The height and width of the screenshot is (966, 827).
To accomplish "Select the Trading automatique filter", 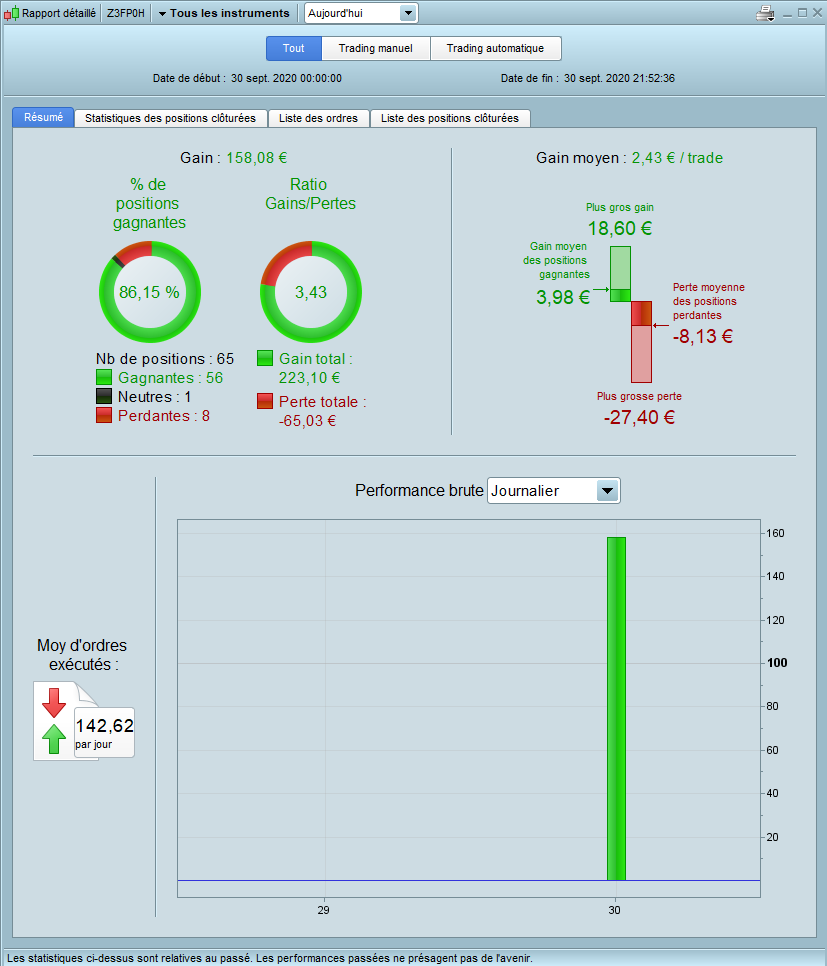I will [495, 48].
